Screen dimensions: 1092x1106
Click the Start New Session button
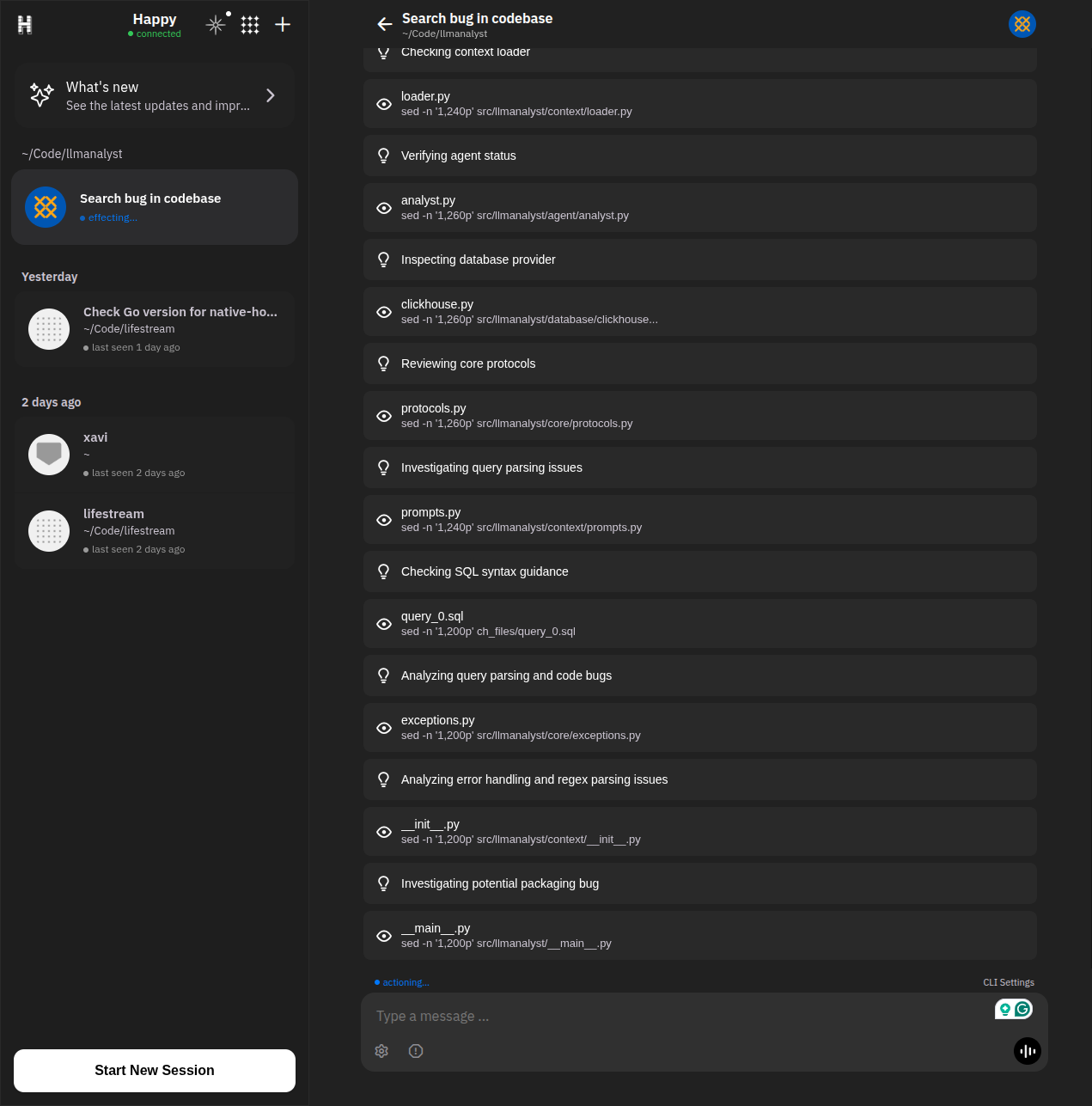coord(154,1070)
